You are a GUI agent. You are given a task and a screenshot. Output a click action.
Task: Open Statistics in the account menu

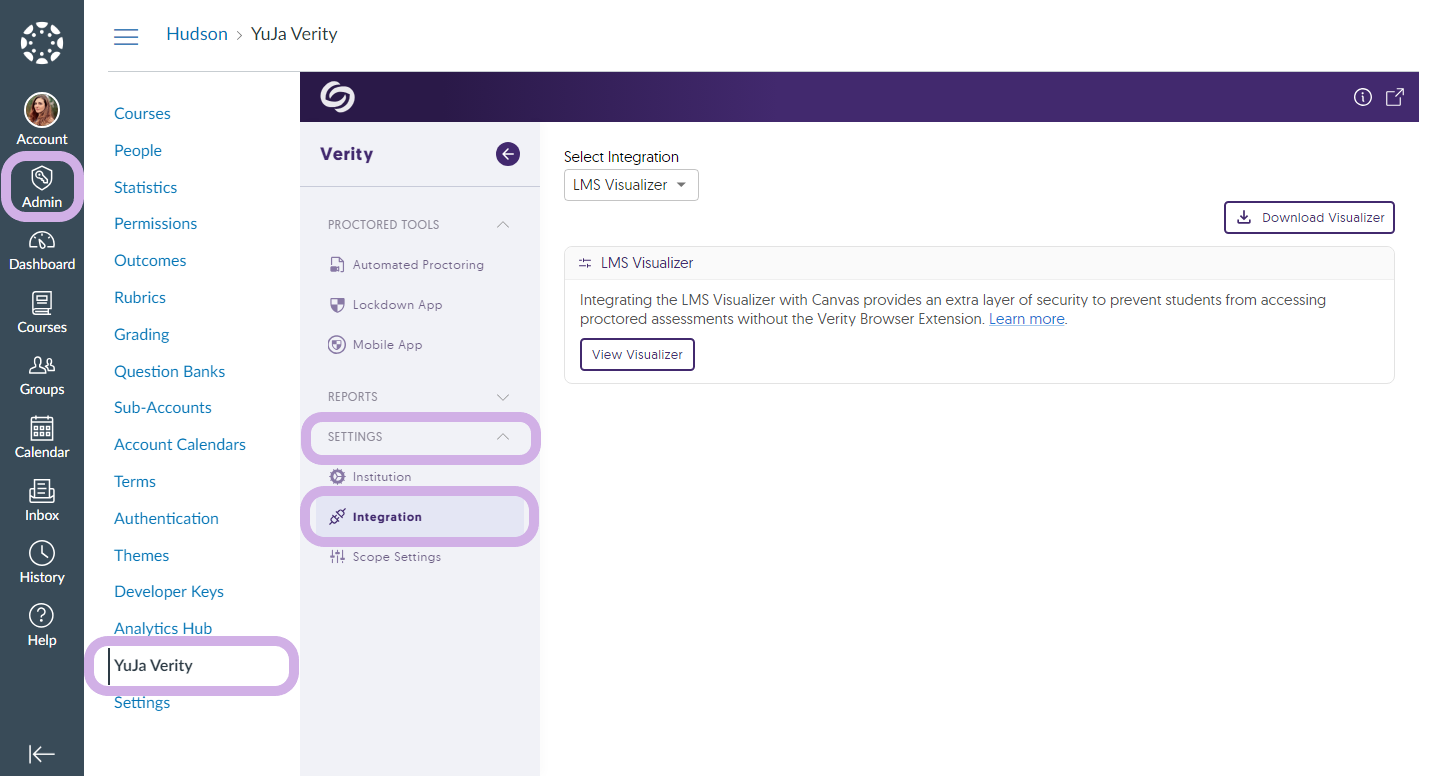(x=145, y=188)
